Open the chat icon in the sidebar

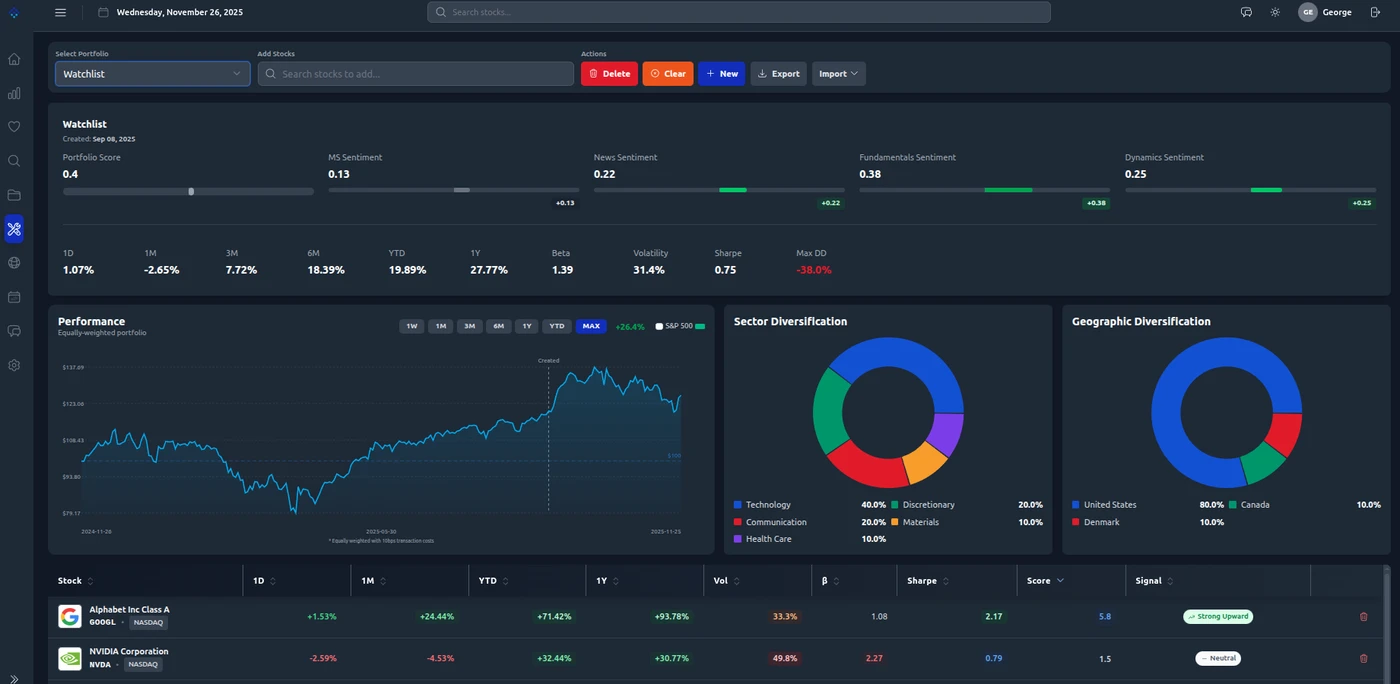point(14,331)
